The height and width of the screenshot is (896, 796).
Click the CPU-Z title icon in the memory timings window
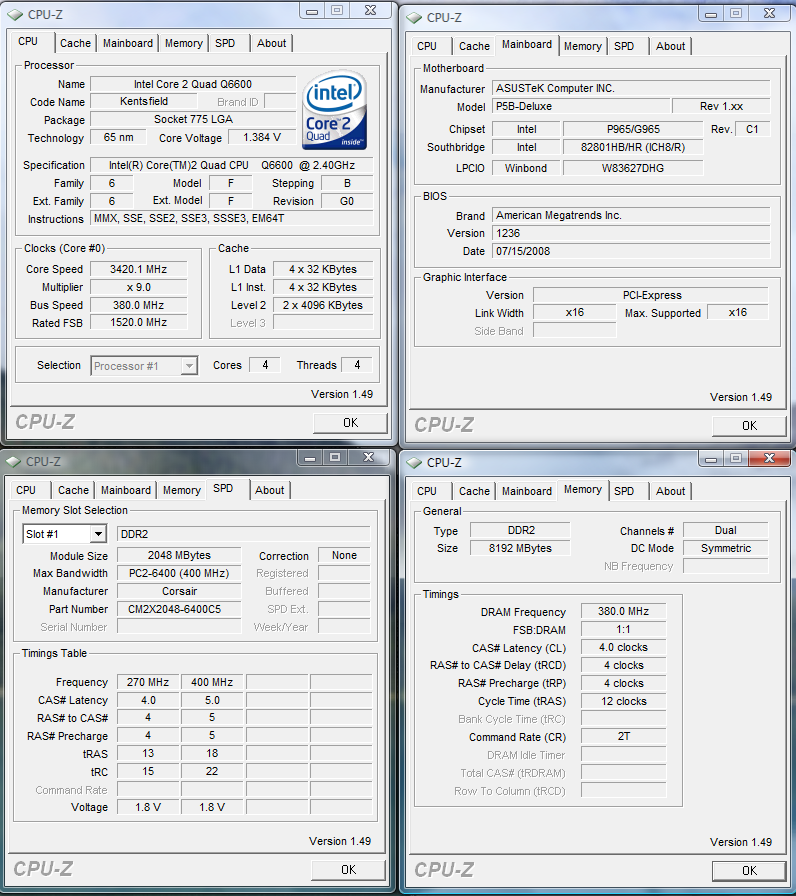tap(414, 462)
